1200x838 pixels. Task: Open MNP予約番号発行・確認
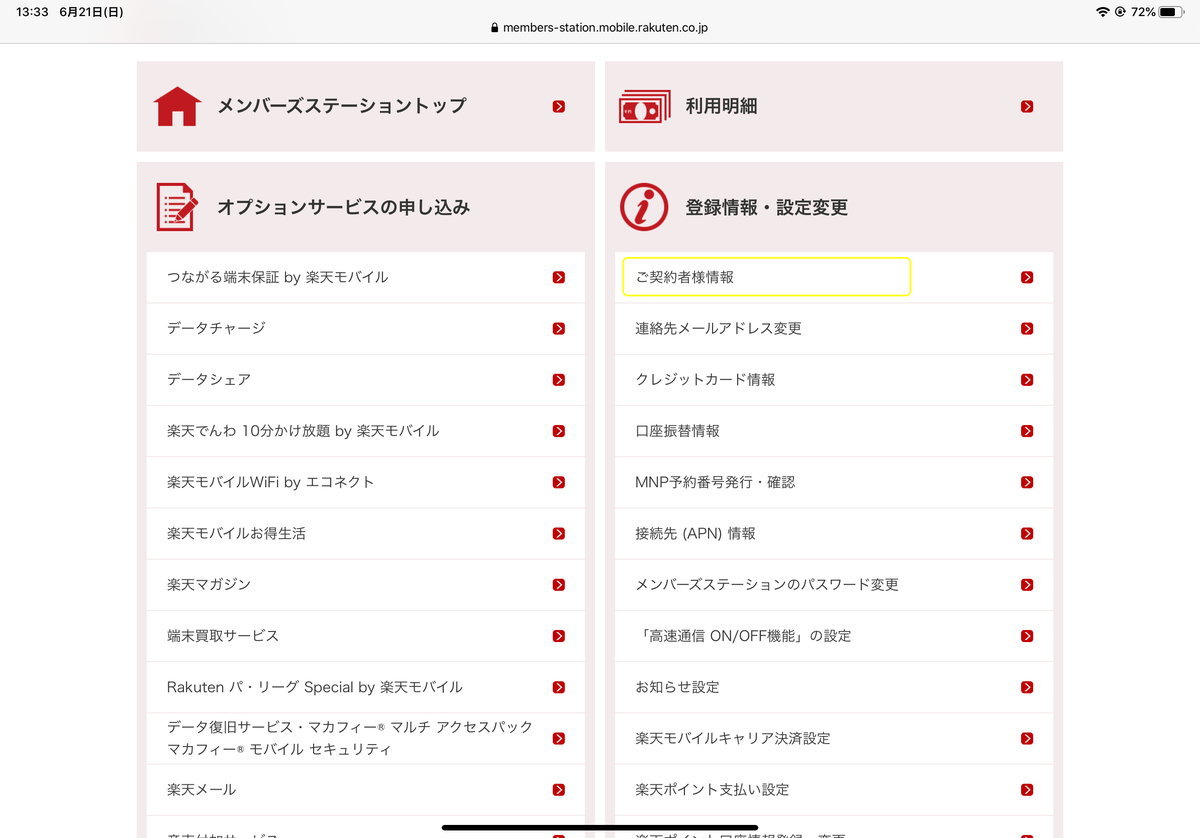(834, 482)
